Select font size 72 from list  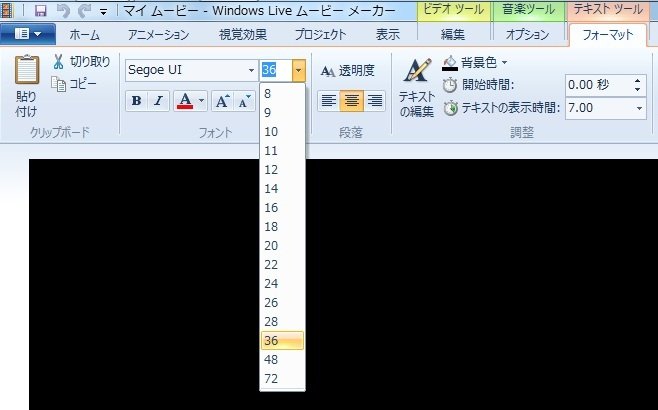coord(282,379)
